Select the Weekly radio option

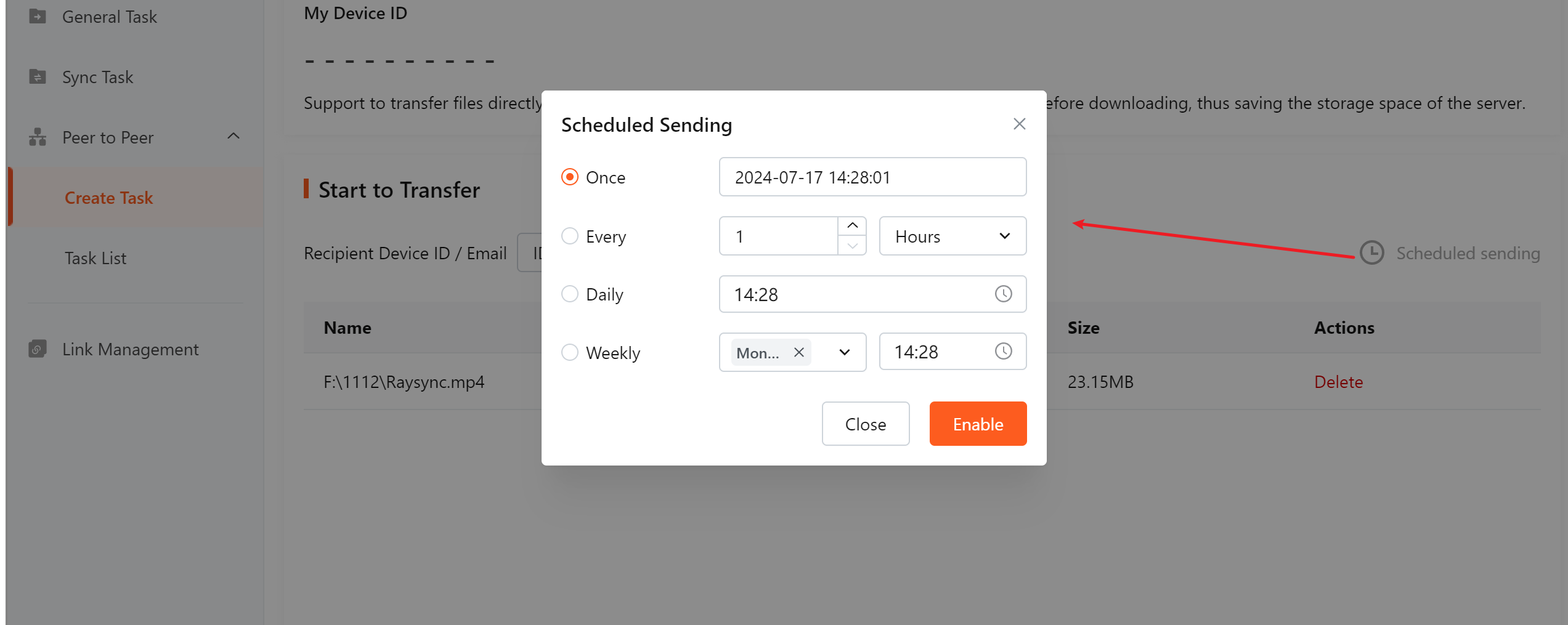[x=570, y=352]
